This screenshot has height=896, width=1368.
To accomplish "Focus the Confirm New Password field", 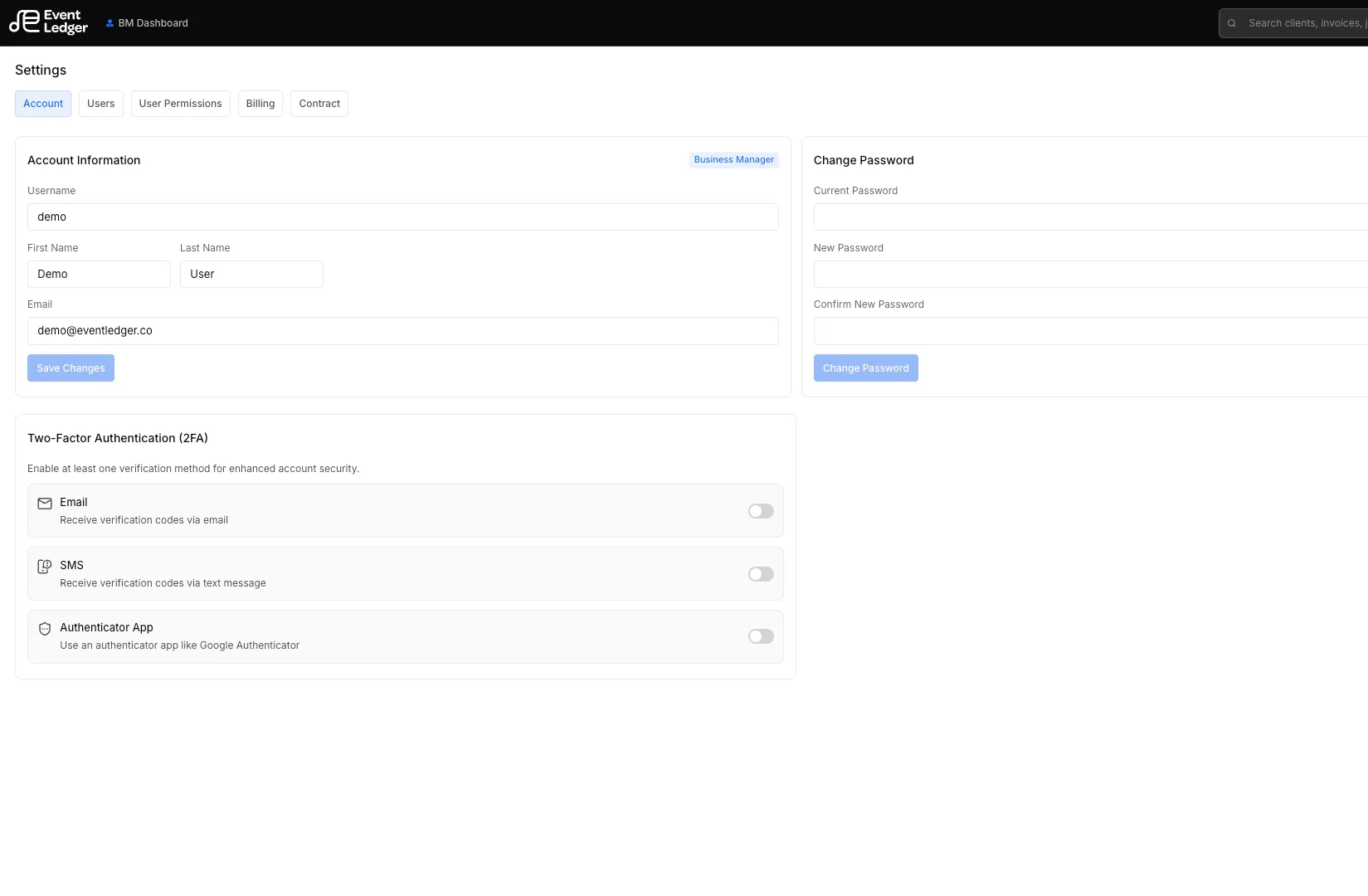I will [1091, 331].
